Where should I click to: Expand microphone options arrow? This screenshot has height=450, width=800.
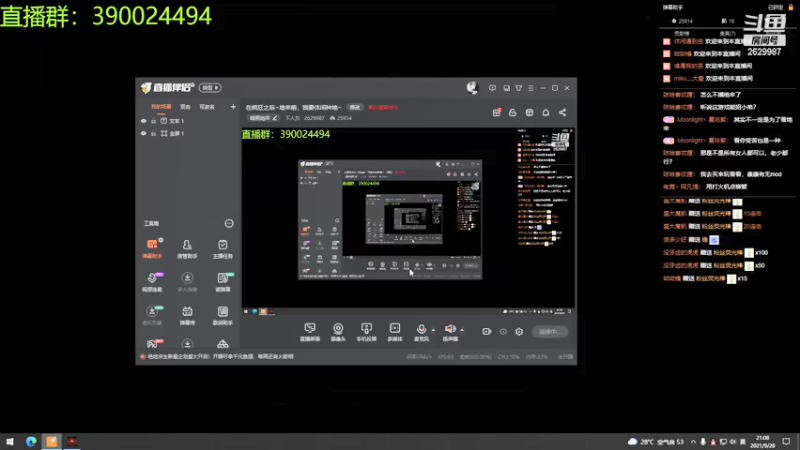click(433, 330)
